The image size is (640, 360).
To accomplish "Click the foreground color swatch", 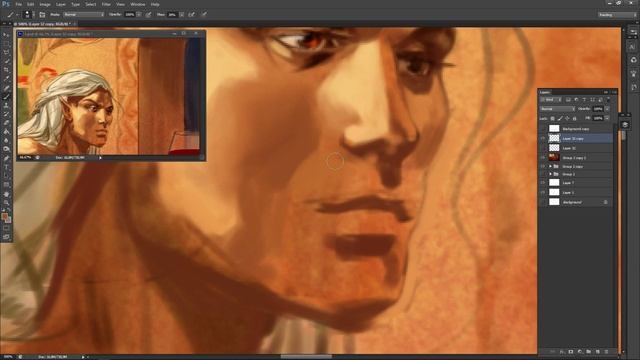I will pos(4,216).
